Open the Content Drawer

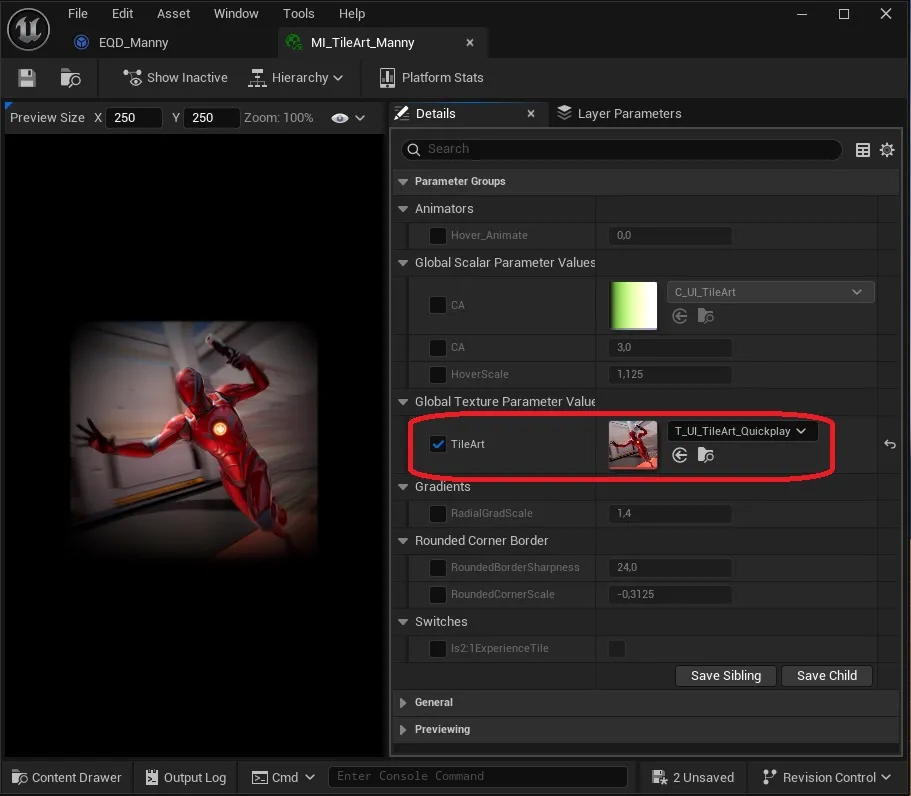pos(67,777)
